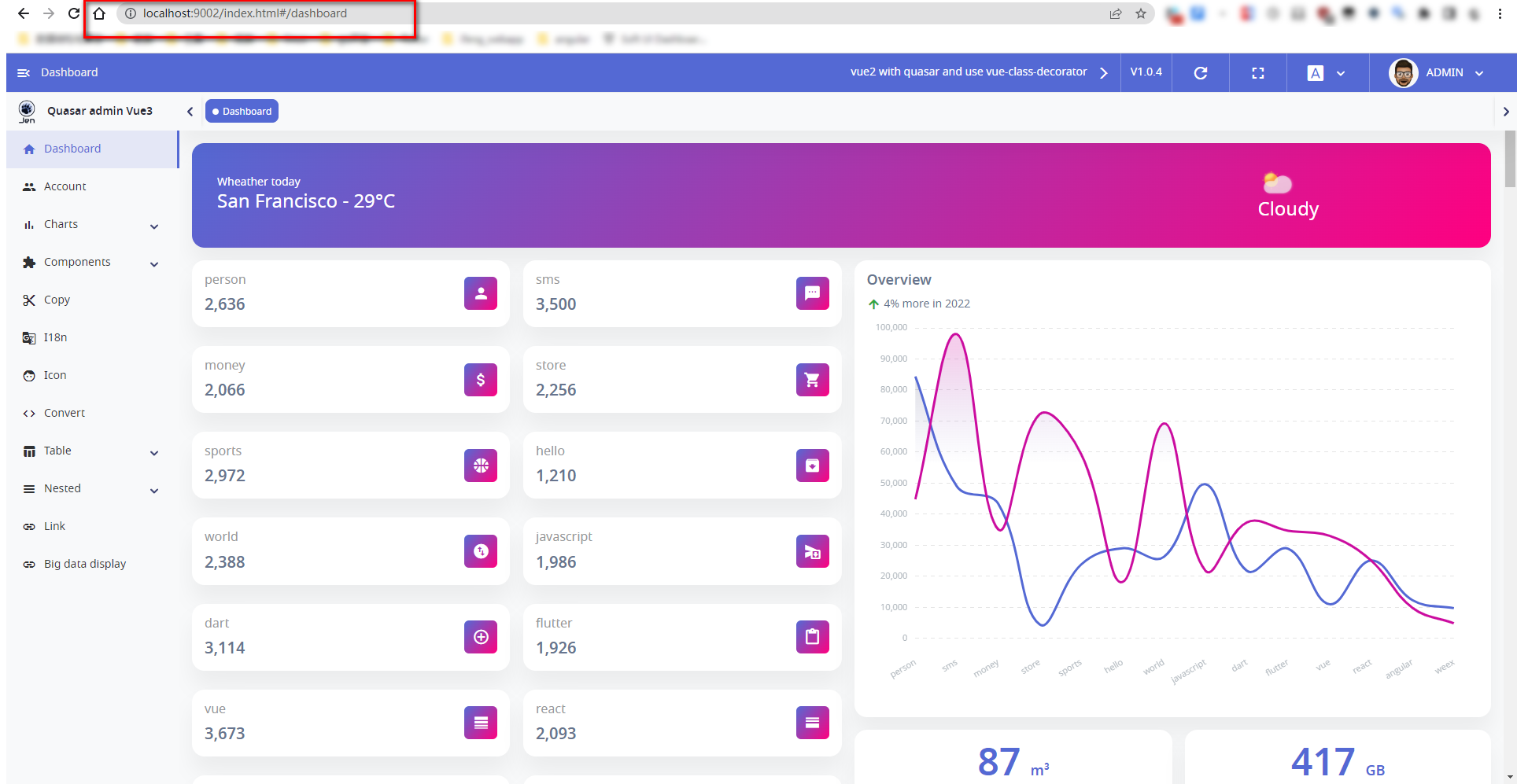Image resolution: width=1517 pixels, height=784 pixels.
Task: Open Link in the sidebar
Action: pos(92,526)
